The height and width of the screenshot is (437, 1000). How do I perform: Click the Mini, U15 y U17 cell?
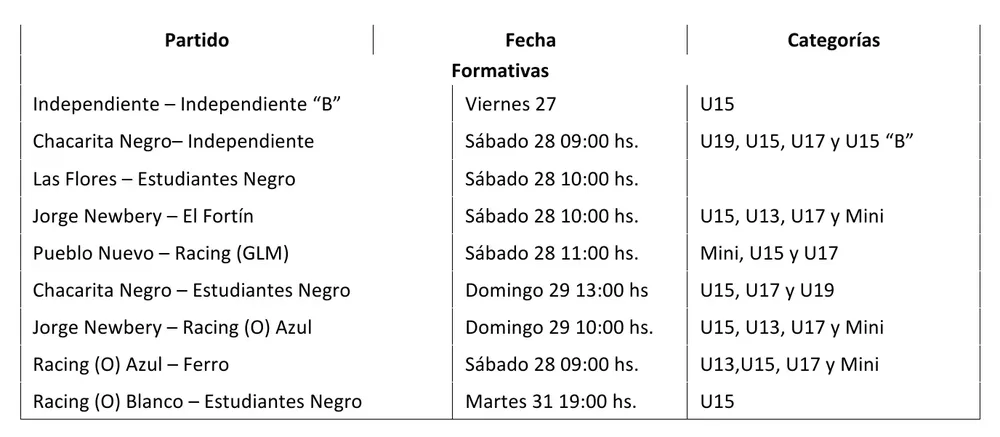pos(769,253)
